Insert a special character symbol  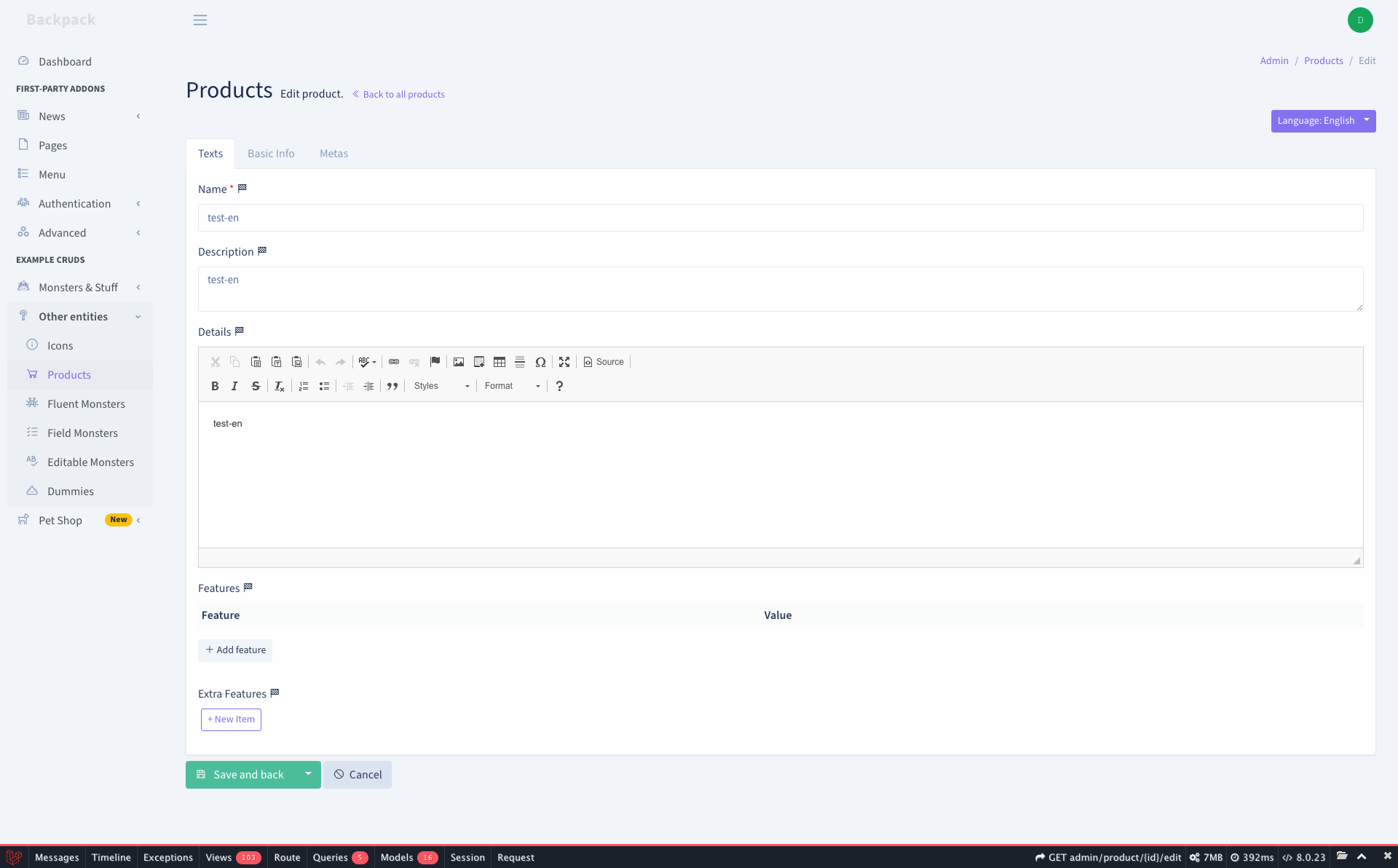[x=542, y=362]
